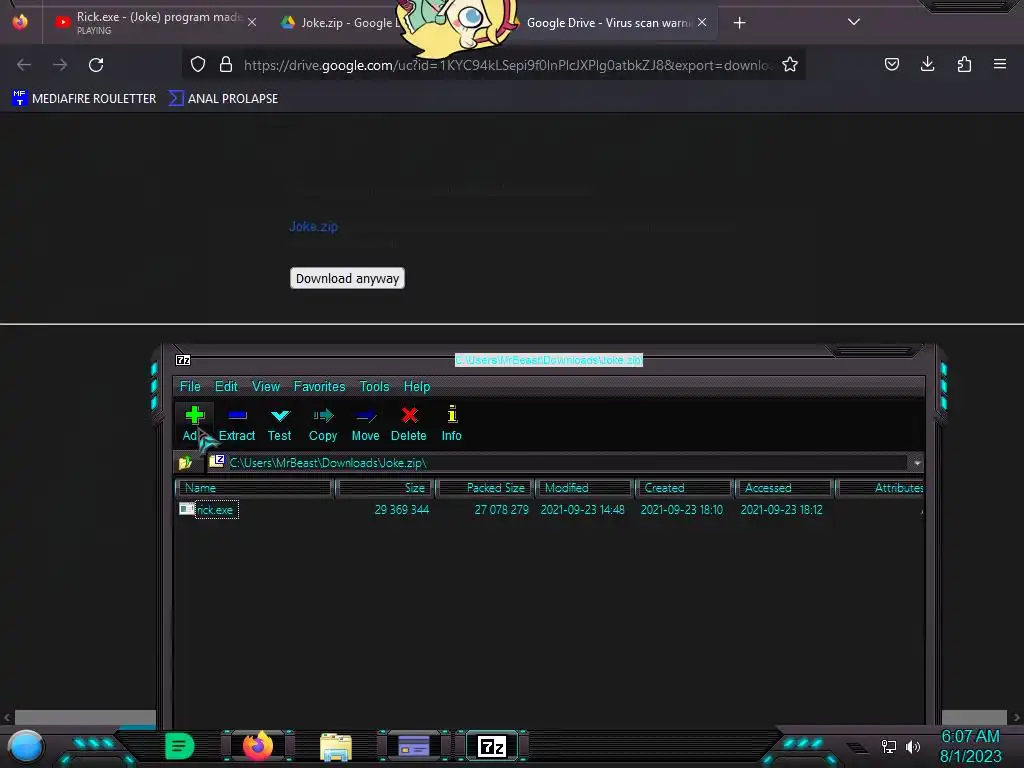Open a new browser tab

tap(739, 23)
